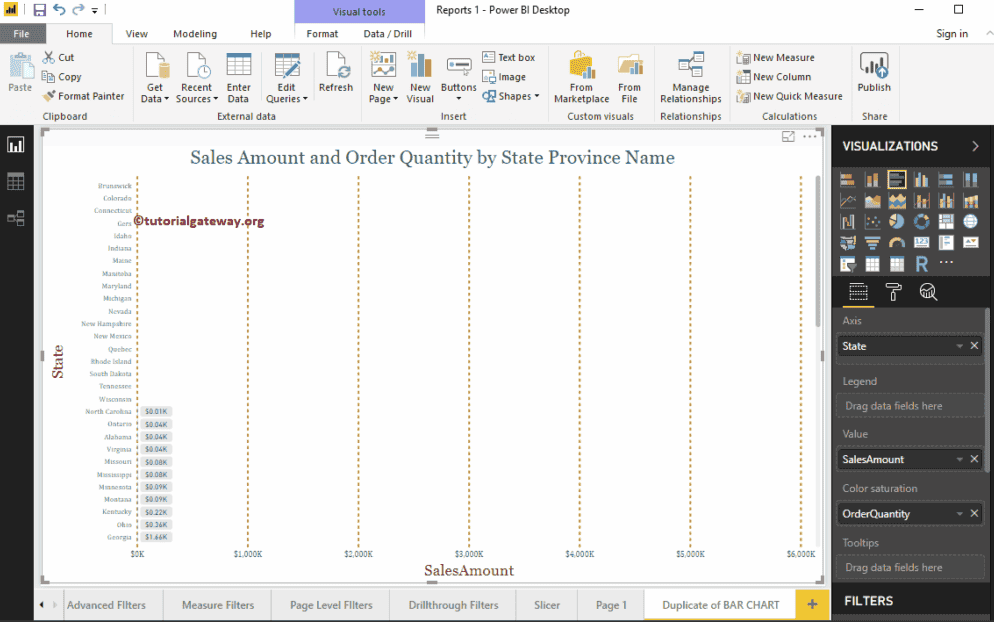Select the Donut chart visualization icon
994x622 pixels.
[921, 222]
